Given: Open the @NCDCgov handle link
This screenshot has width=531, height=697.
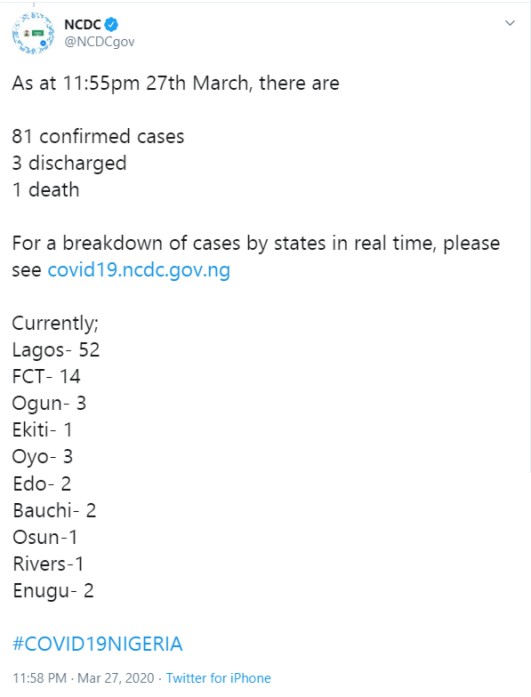Looking at the screenshot, I should pos(100,41).
